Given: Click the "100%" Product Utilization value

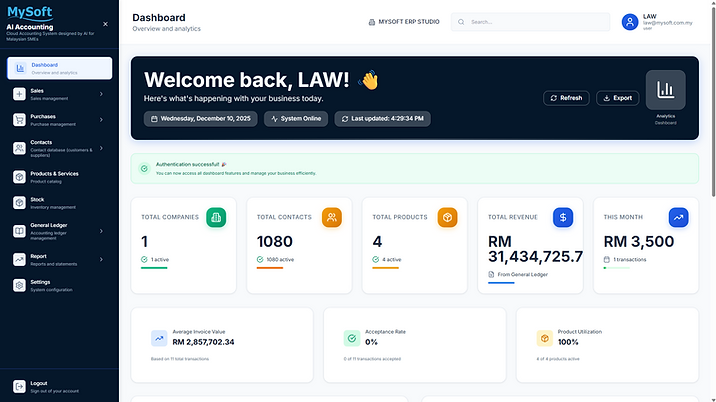Looking at the screenshot, I should 568,342.
